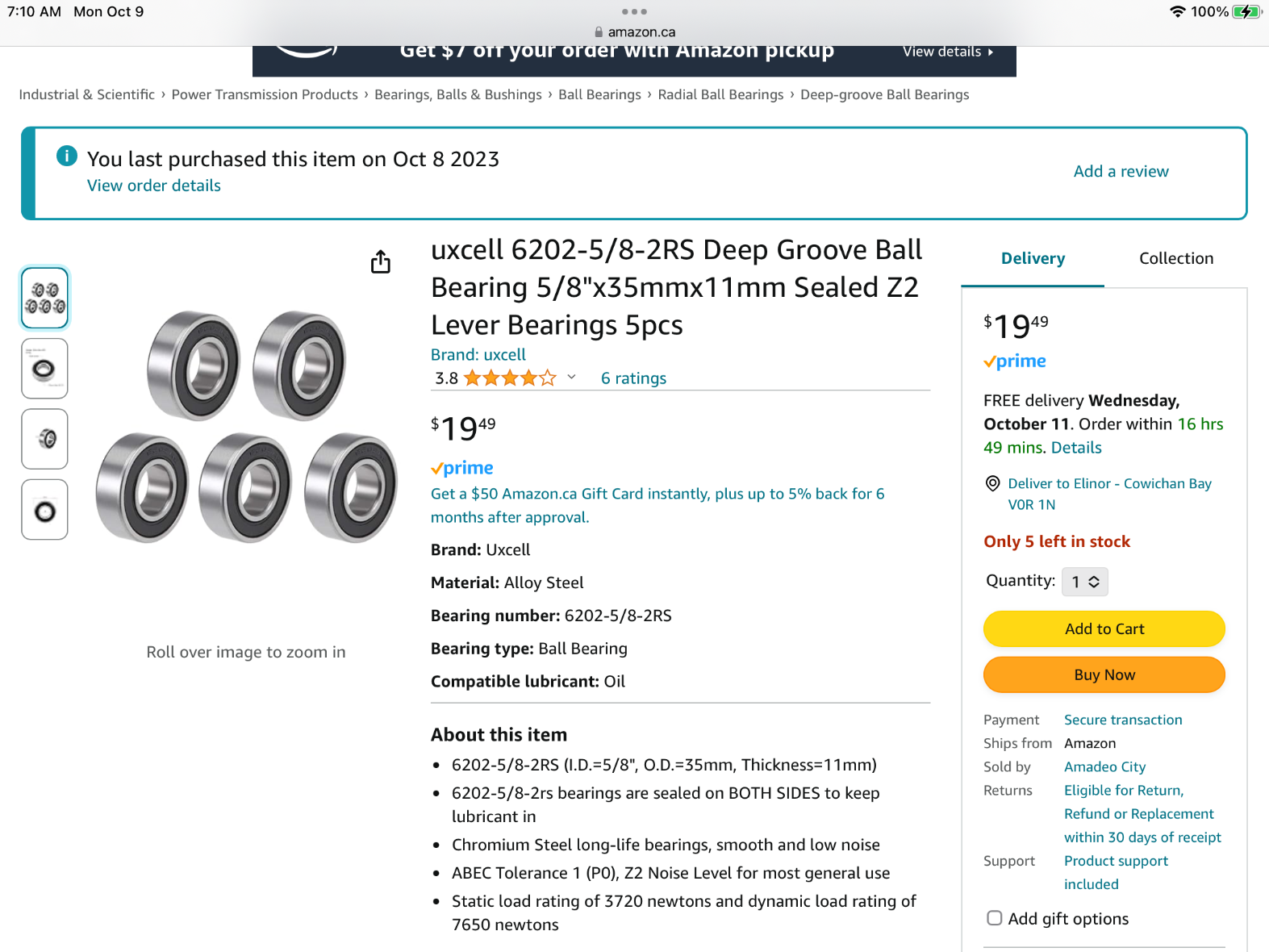Open the Ball Bearings breadcrumb

(x=599, y=94)
